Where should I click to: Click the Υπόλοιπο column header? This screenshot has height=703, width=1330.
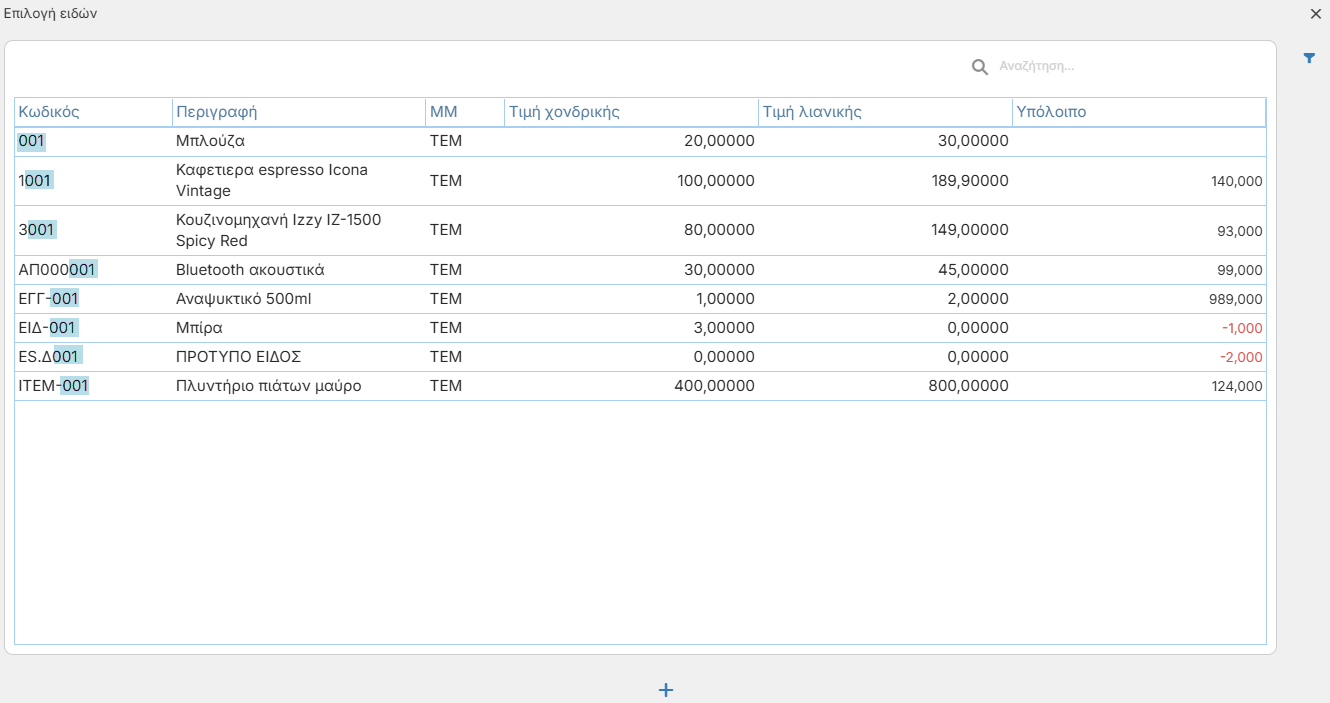coord(1139,112)
